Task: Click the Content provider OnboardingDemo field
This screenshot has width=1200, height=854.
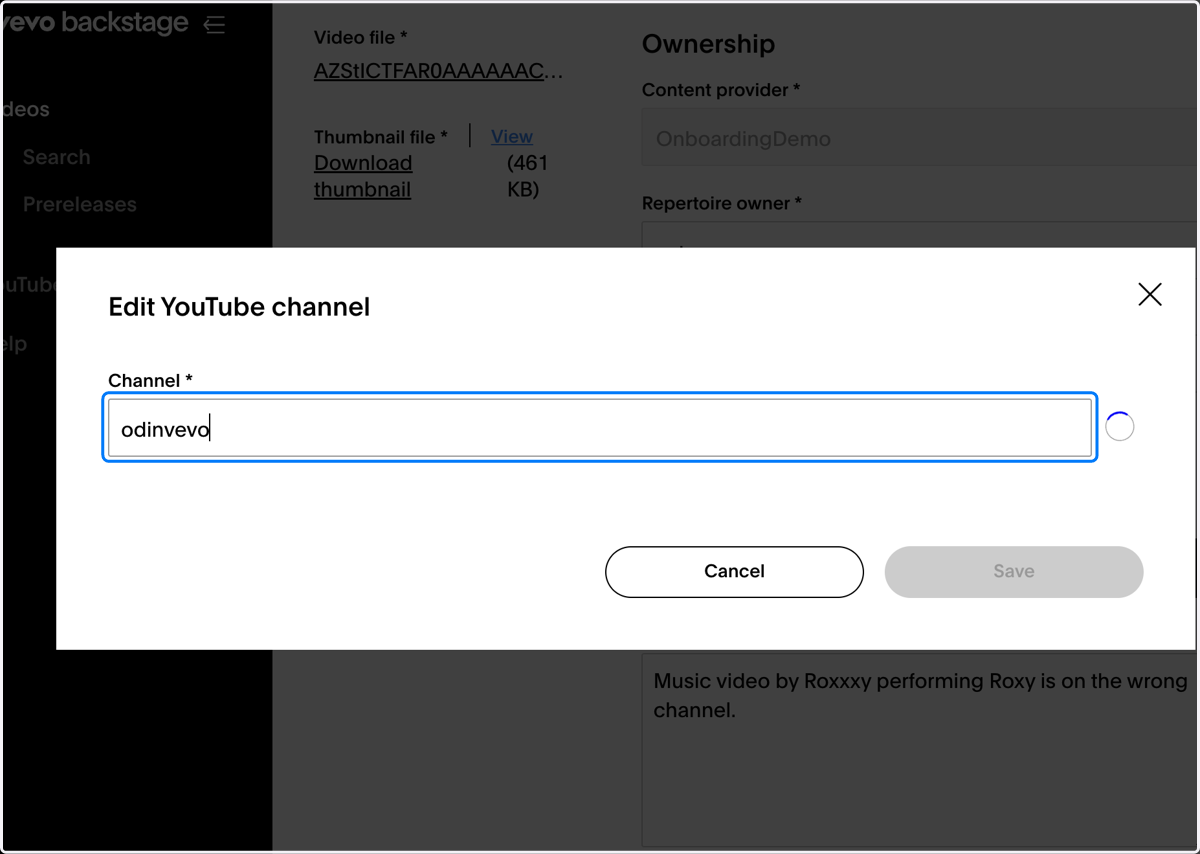Action: pyautogui.click(x=920, y=138)
